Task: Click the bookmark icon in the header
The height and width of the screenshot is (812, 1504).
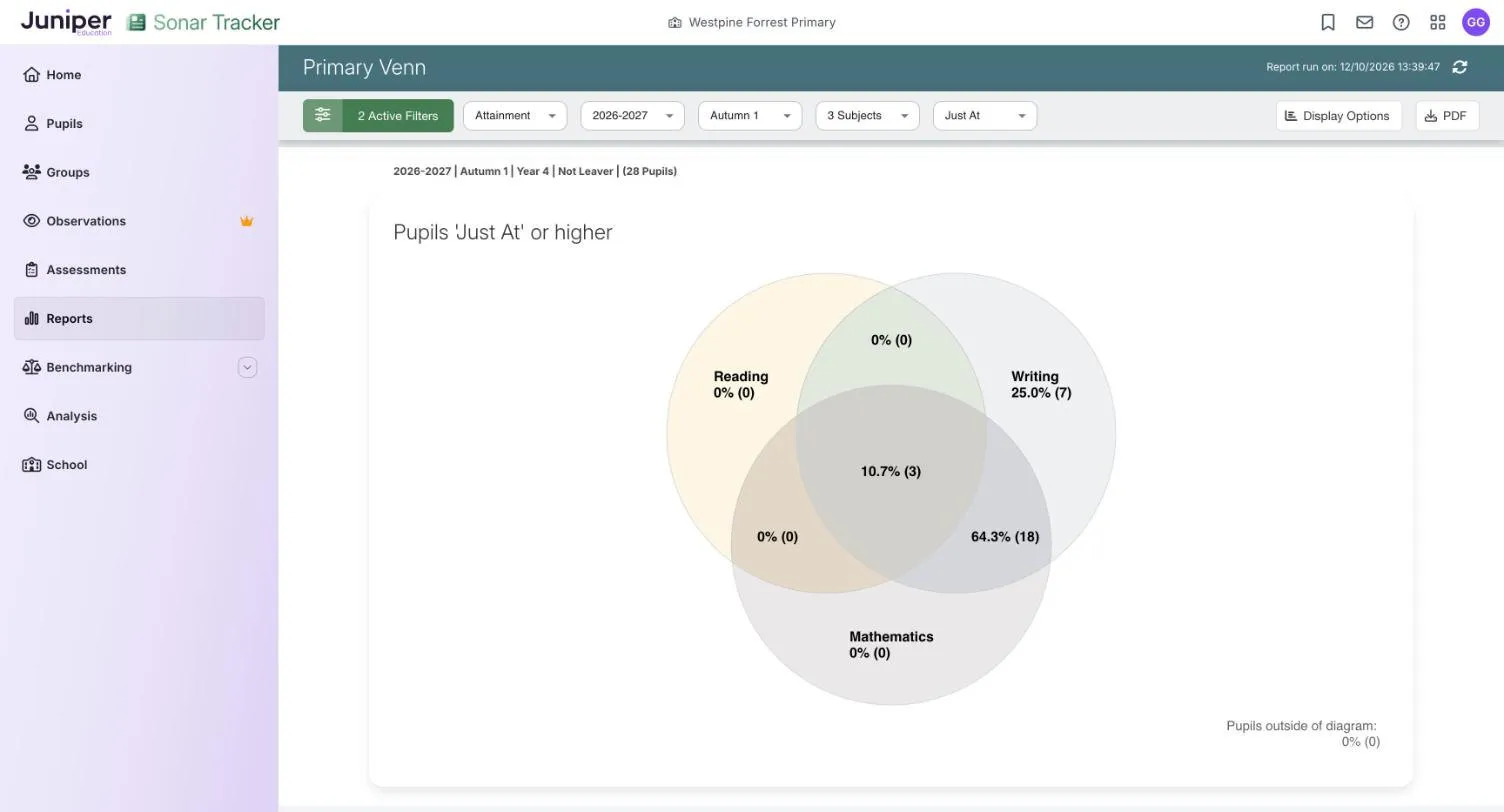Action: [1328, 22]
